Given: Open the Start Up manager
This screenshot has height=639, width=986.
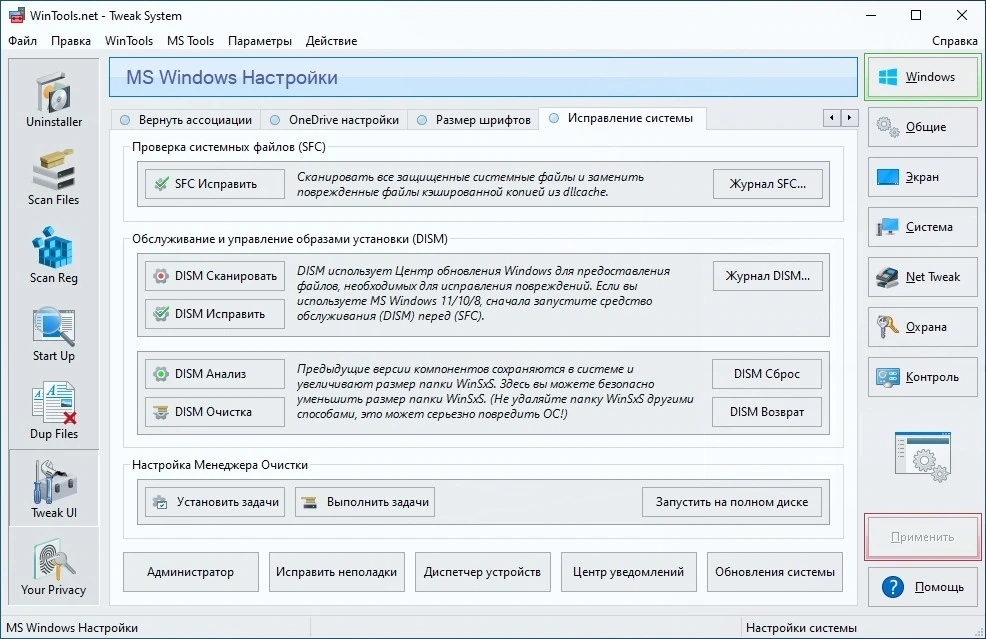Looking at the screenshot, I should tap(54, 334).
